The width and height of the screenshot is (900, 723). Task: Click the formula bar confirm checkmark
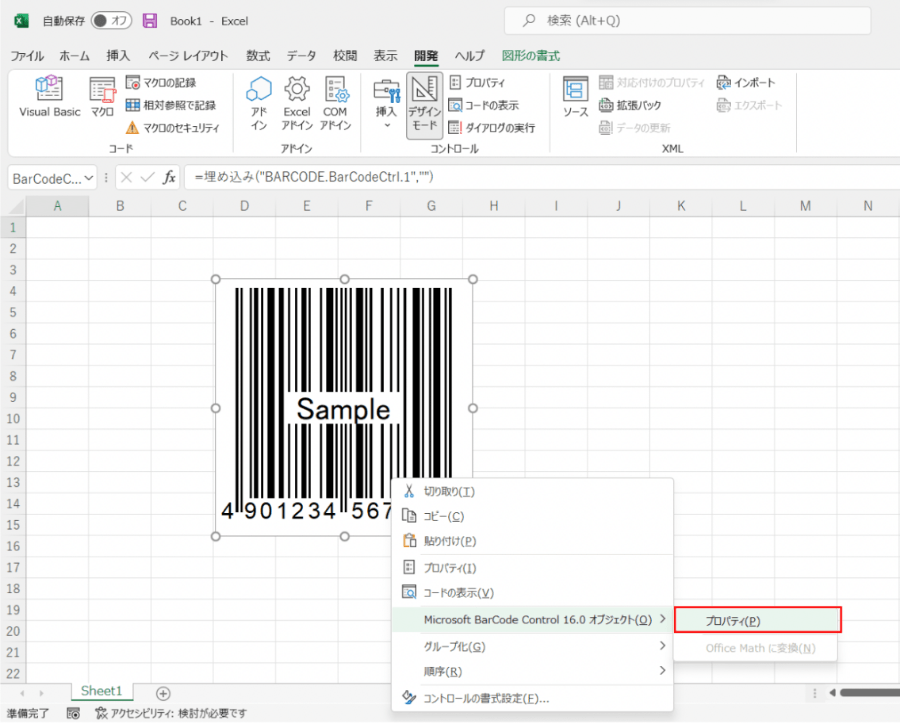[148, 178]
